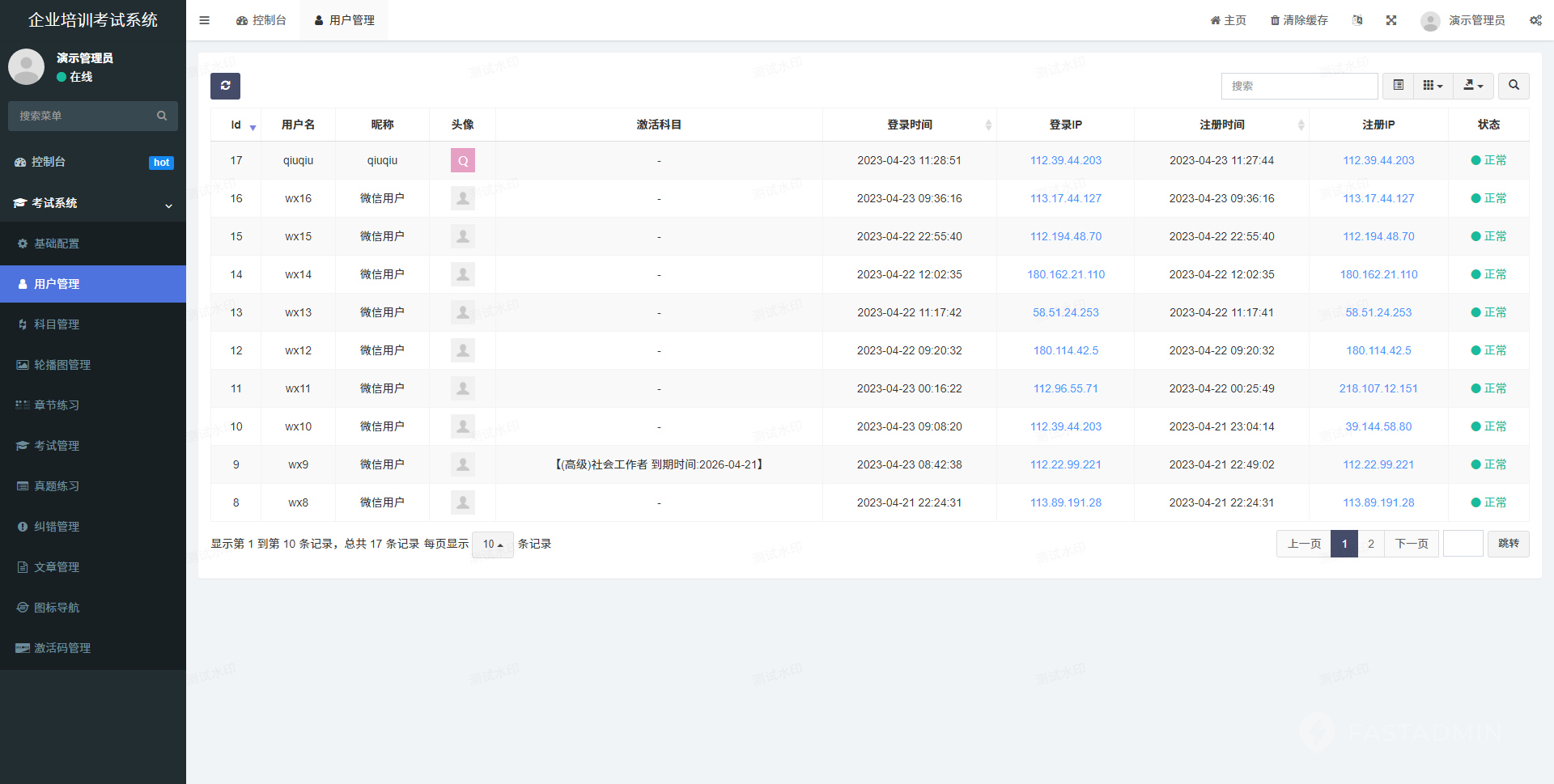Click the search magnifier button in toolbar
Image resolution: width=1554 pixels, height=784 pixels.
tap(1513, 86)
